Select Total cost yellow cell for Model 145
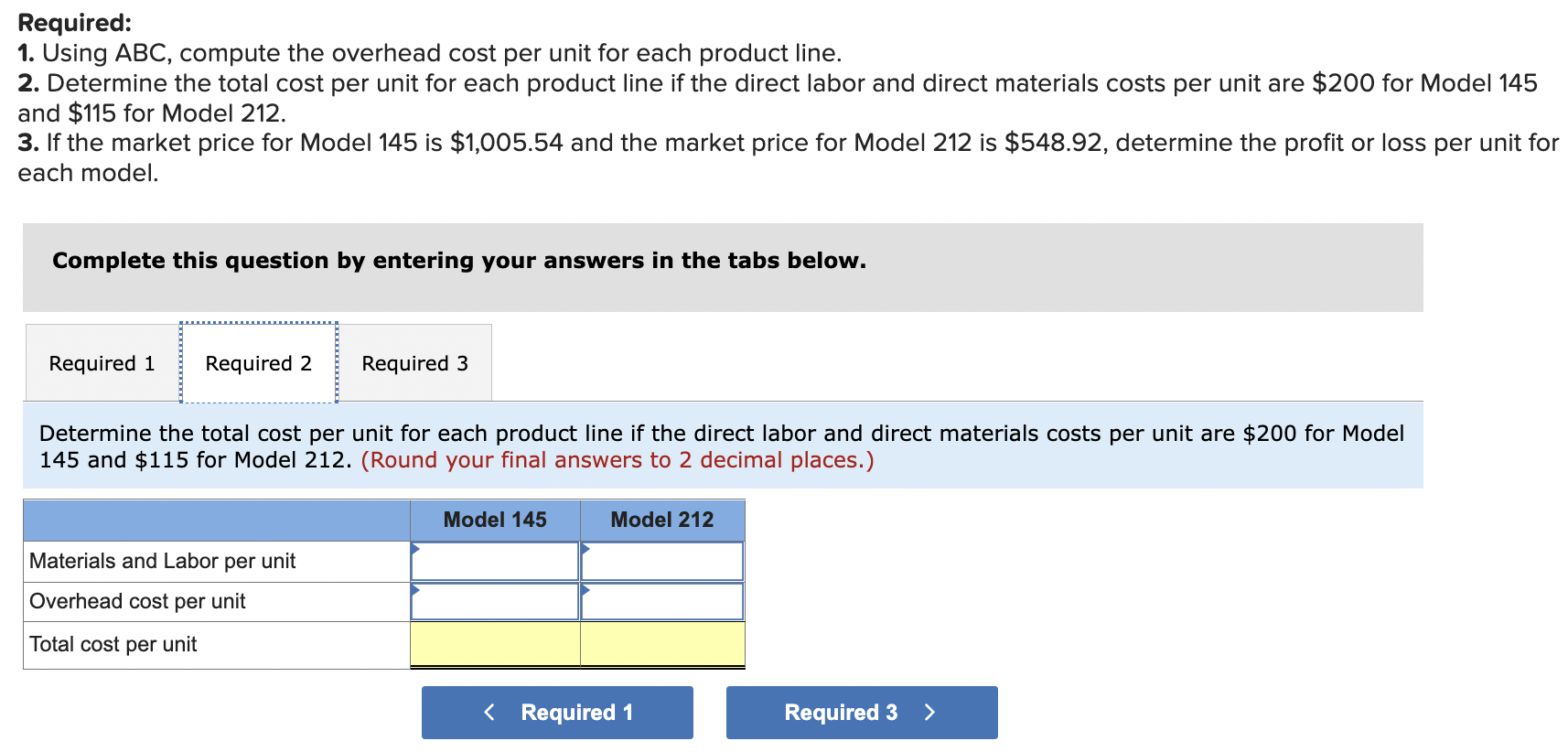1568x752 pixels. coord(495,644)
